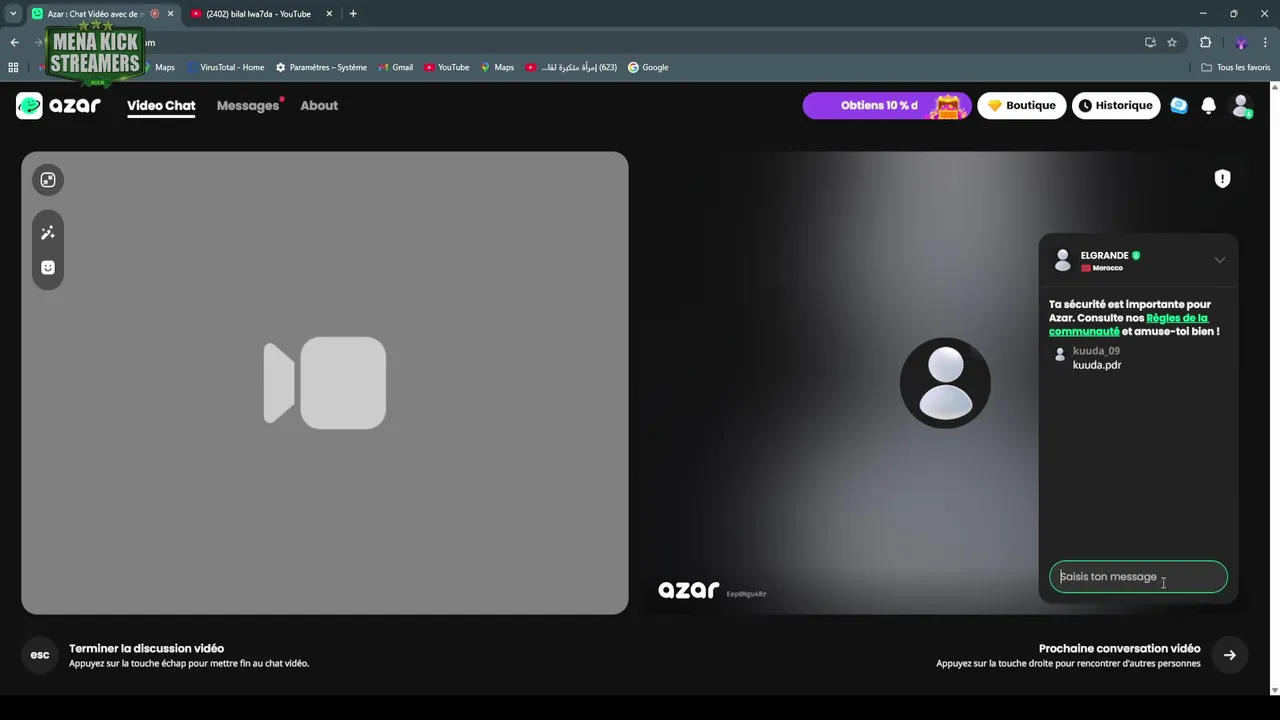The height and width of the screenshot is (720, 1280).
Task: Open a new browser tab
Action: 353,14
